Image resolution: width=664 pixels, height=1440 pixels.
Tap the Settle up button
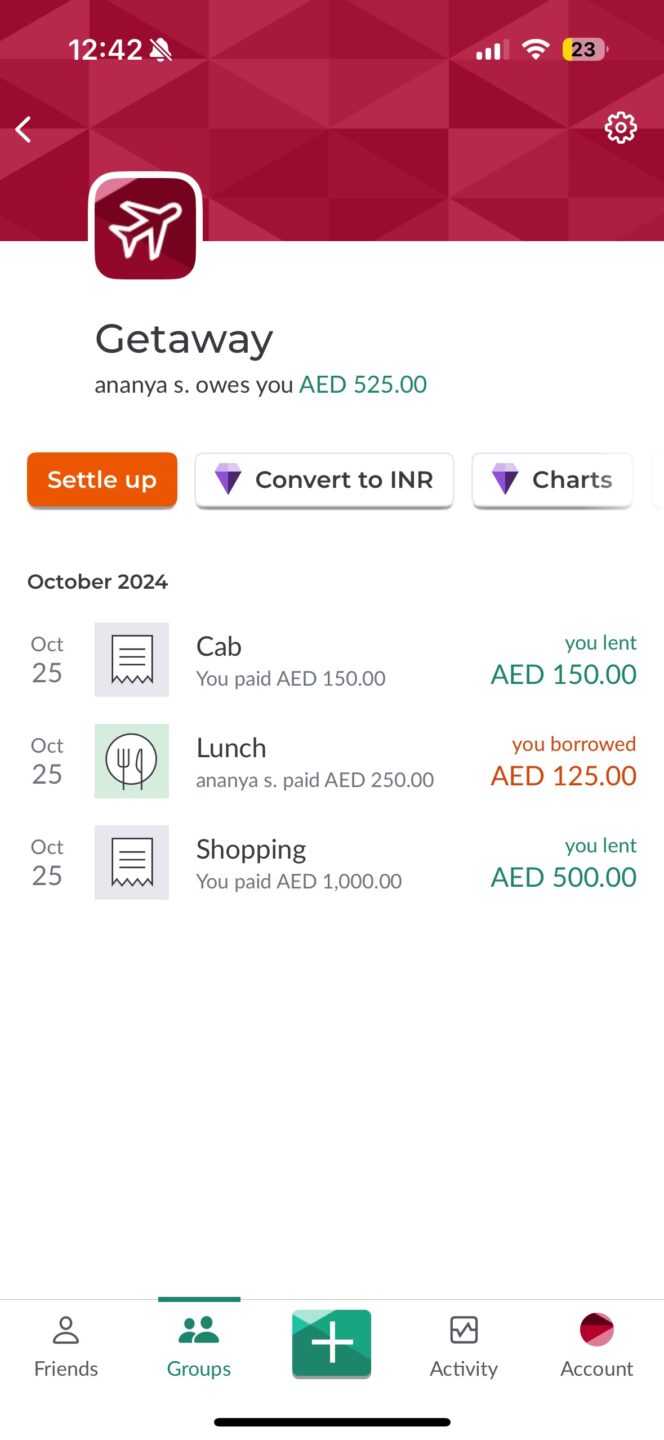coord(101,480)
